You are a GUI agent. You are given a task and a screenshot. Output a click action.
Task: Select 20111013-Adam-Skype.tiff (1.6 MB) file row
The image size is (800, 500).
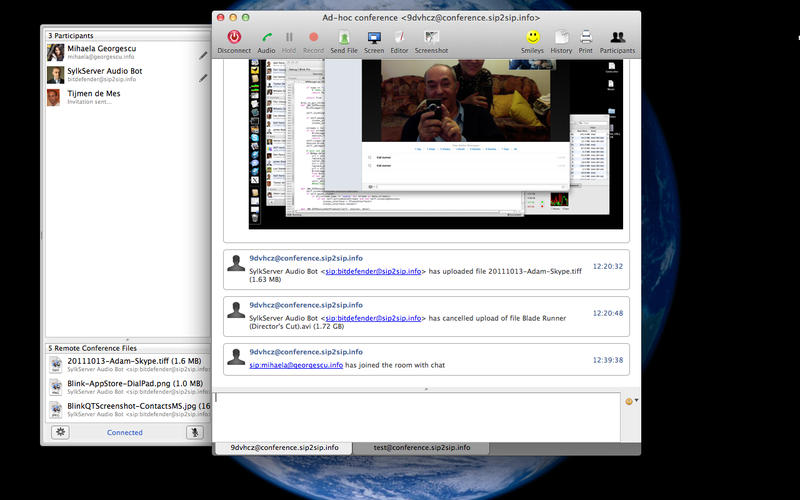[128, 364]
